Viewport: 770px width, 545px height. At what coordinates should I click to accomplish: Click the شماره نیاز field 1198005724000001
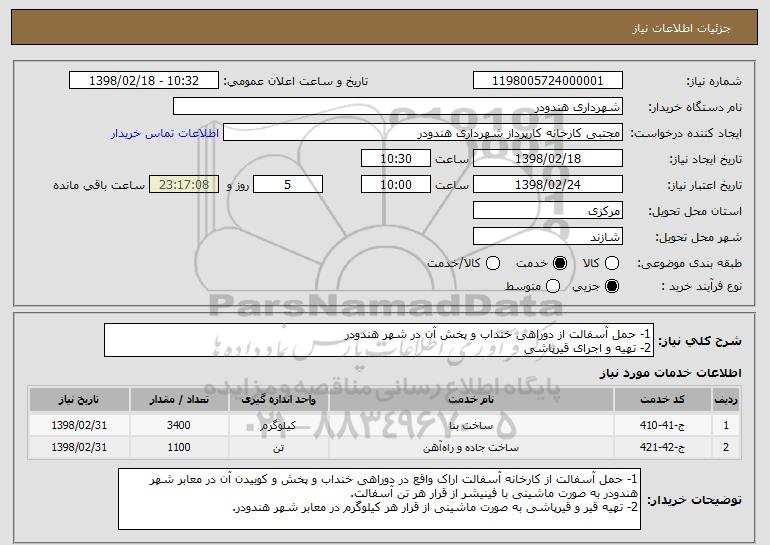[548, 81]
